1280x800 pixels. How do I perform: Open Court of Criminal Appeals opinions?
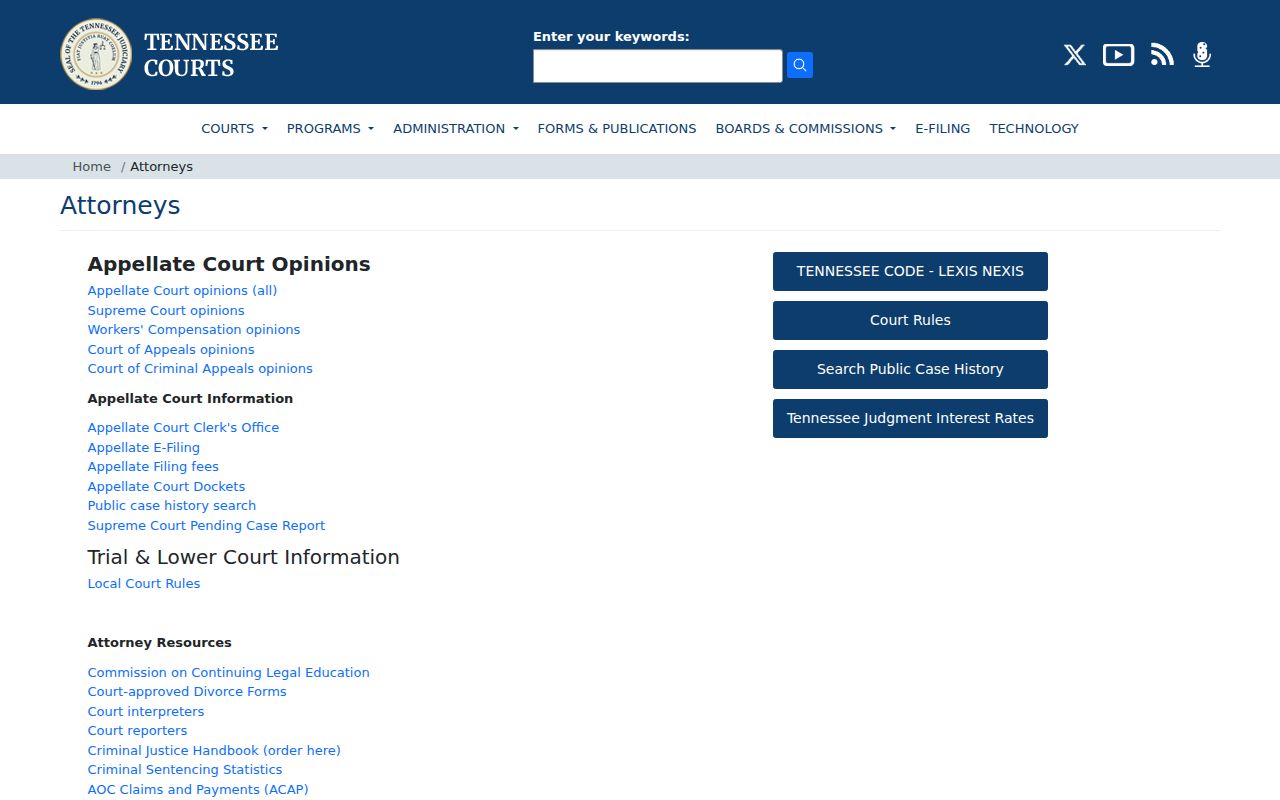click(x=200, y=369)
